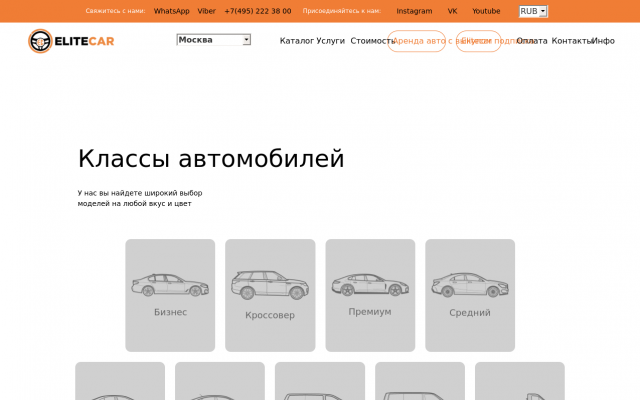Image resolution: width=640 pixels, height=400 pixels.
Task: Click the sedan icon above Бизнес
Action: [170, 285]
